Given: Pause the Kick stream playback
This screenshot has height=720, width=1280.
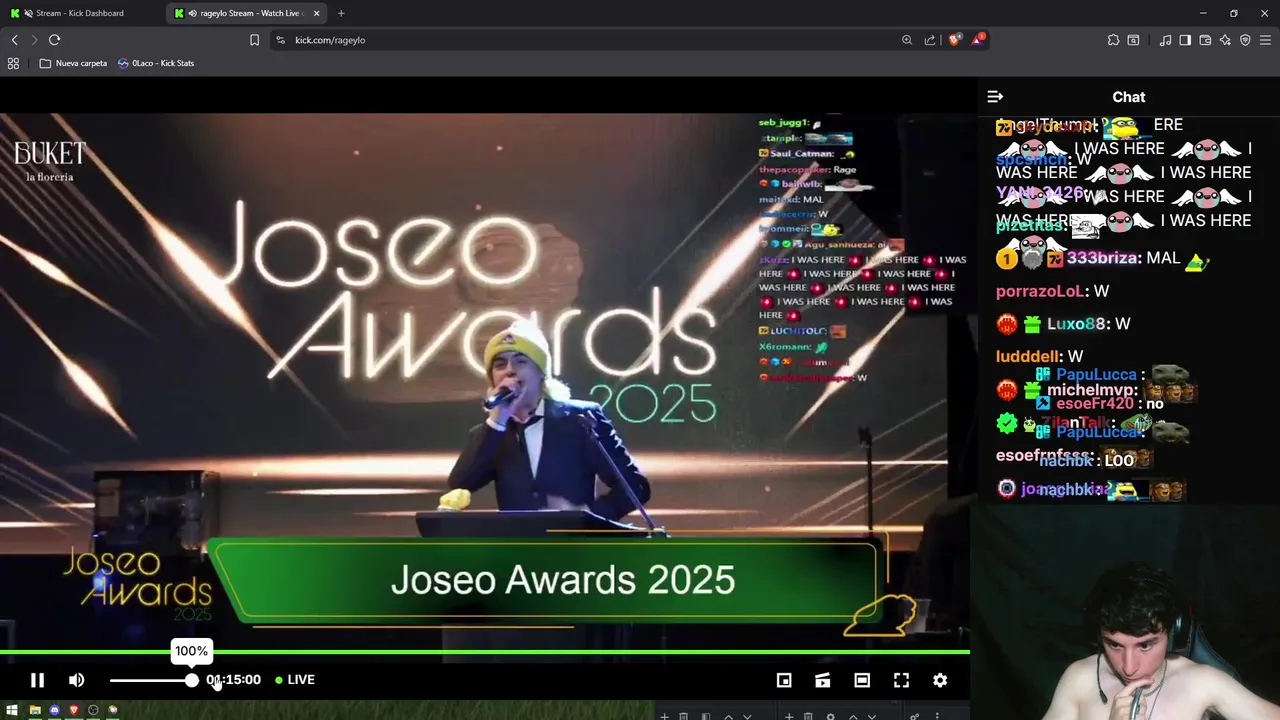Looking at the screenshot, I should [37, 680].
